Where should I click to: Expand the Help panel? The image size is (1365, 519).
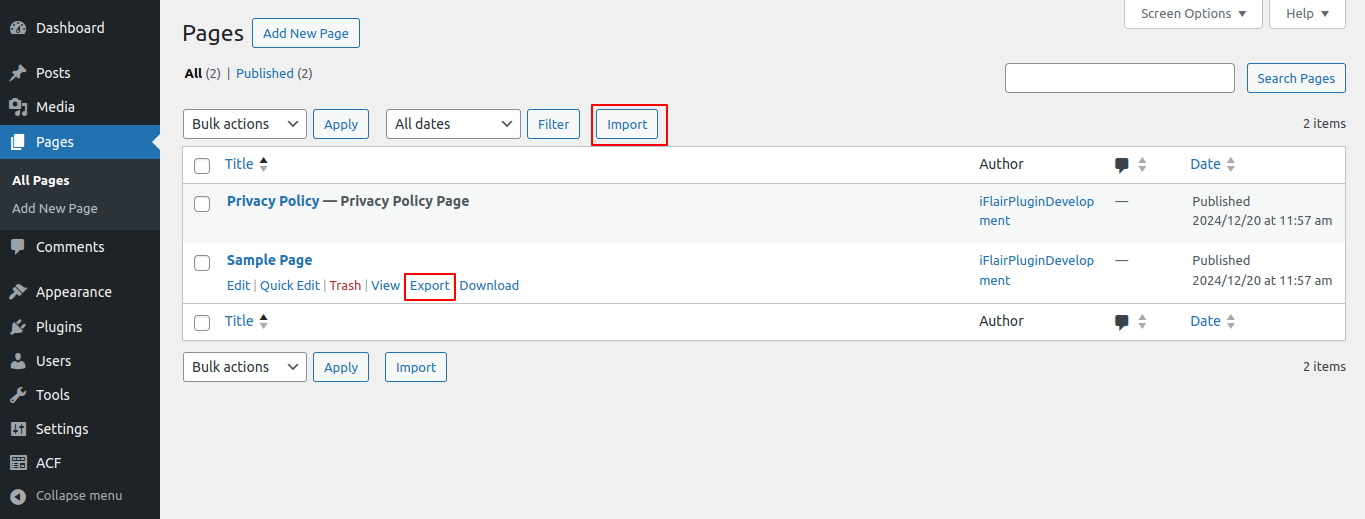click(1307, 14)
